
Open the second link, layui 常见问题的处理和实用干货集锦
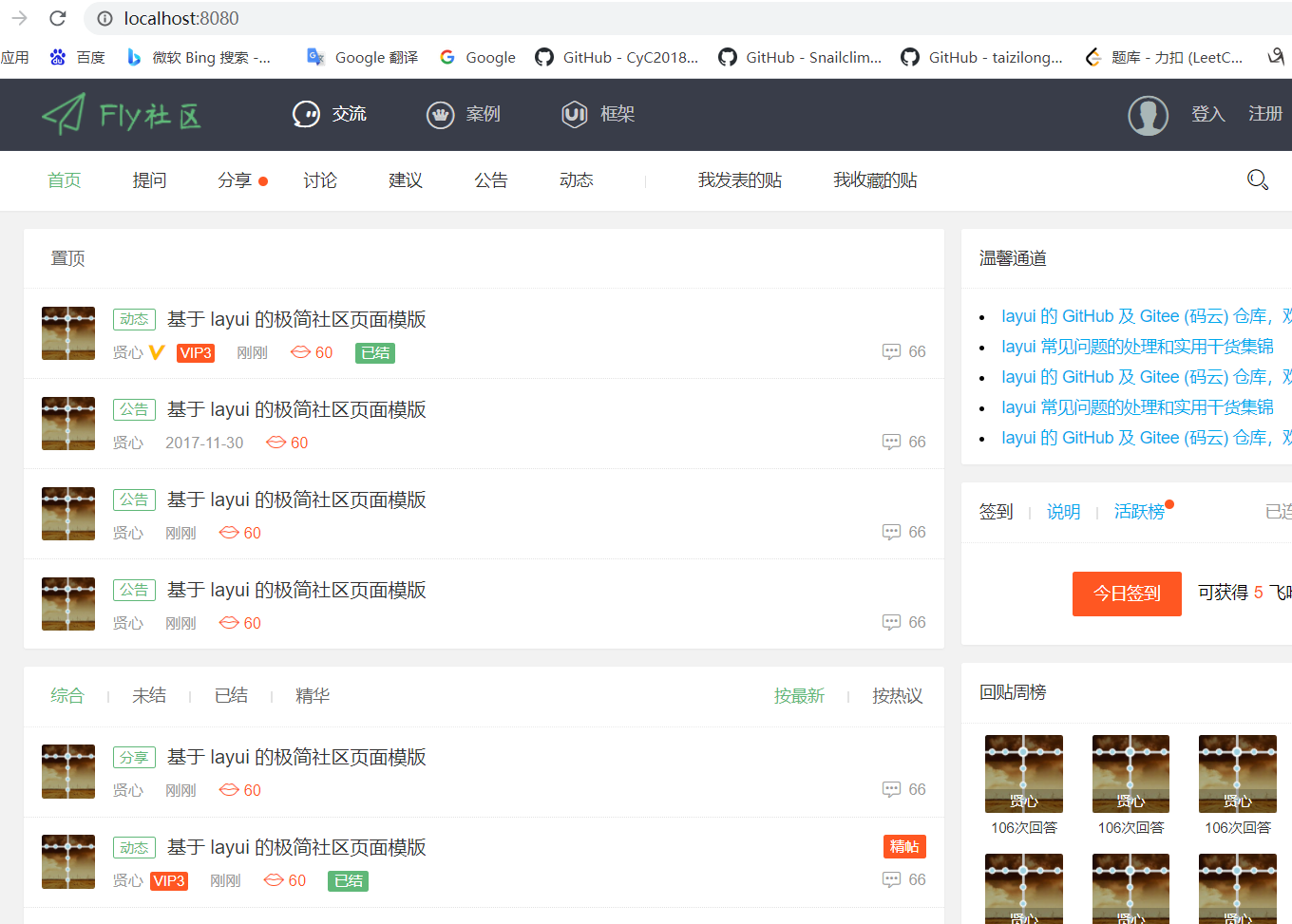click(1137, 347)
